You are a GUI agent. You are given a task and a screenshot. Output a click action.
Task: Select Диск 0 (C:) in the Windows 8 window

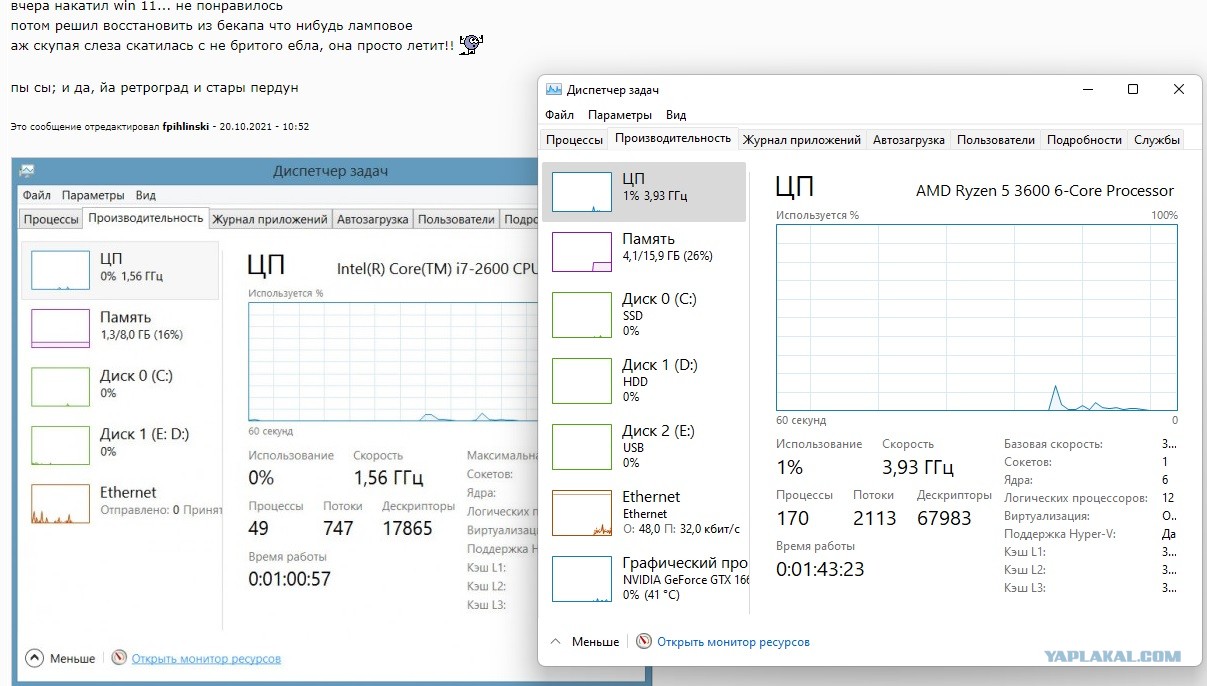click(x=120, y=386)
